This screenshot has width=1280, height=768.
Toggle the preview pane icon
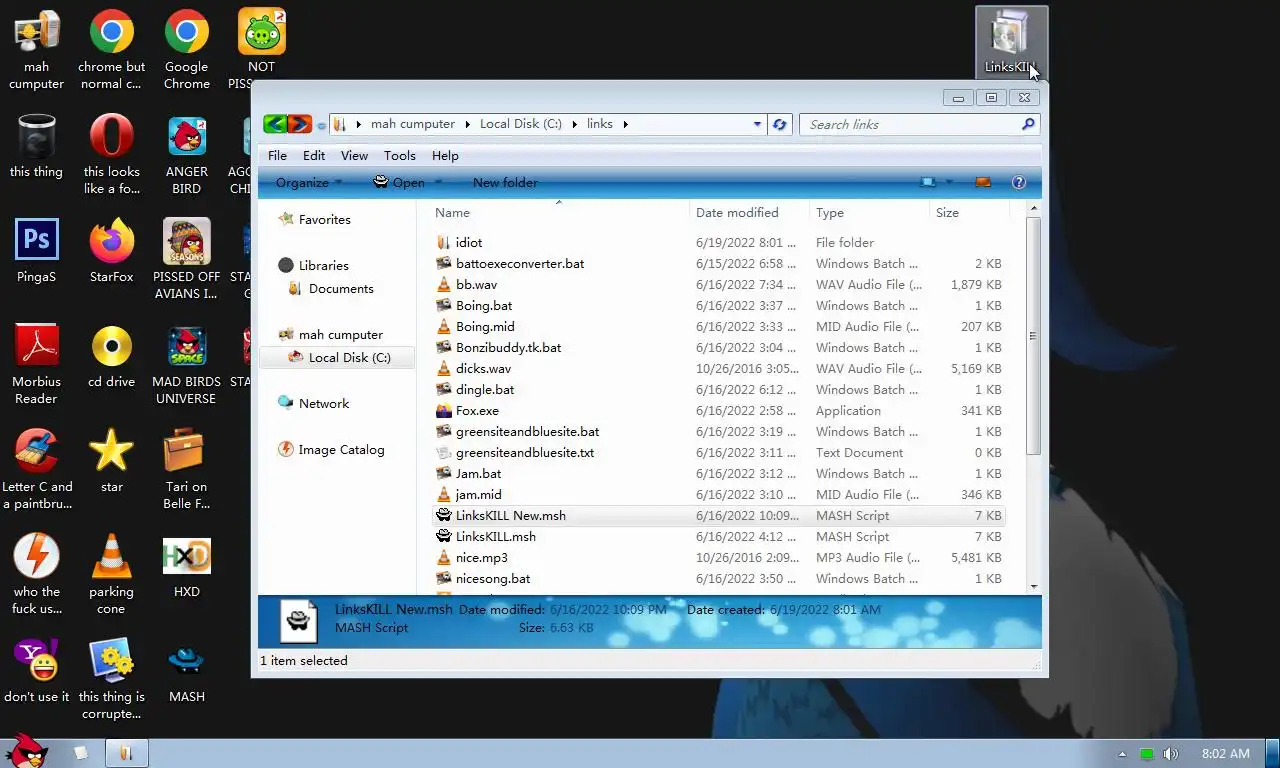click(x=982, y=182)
